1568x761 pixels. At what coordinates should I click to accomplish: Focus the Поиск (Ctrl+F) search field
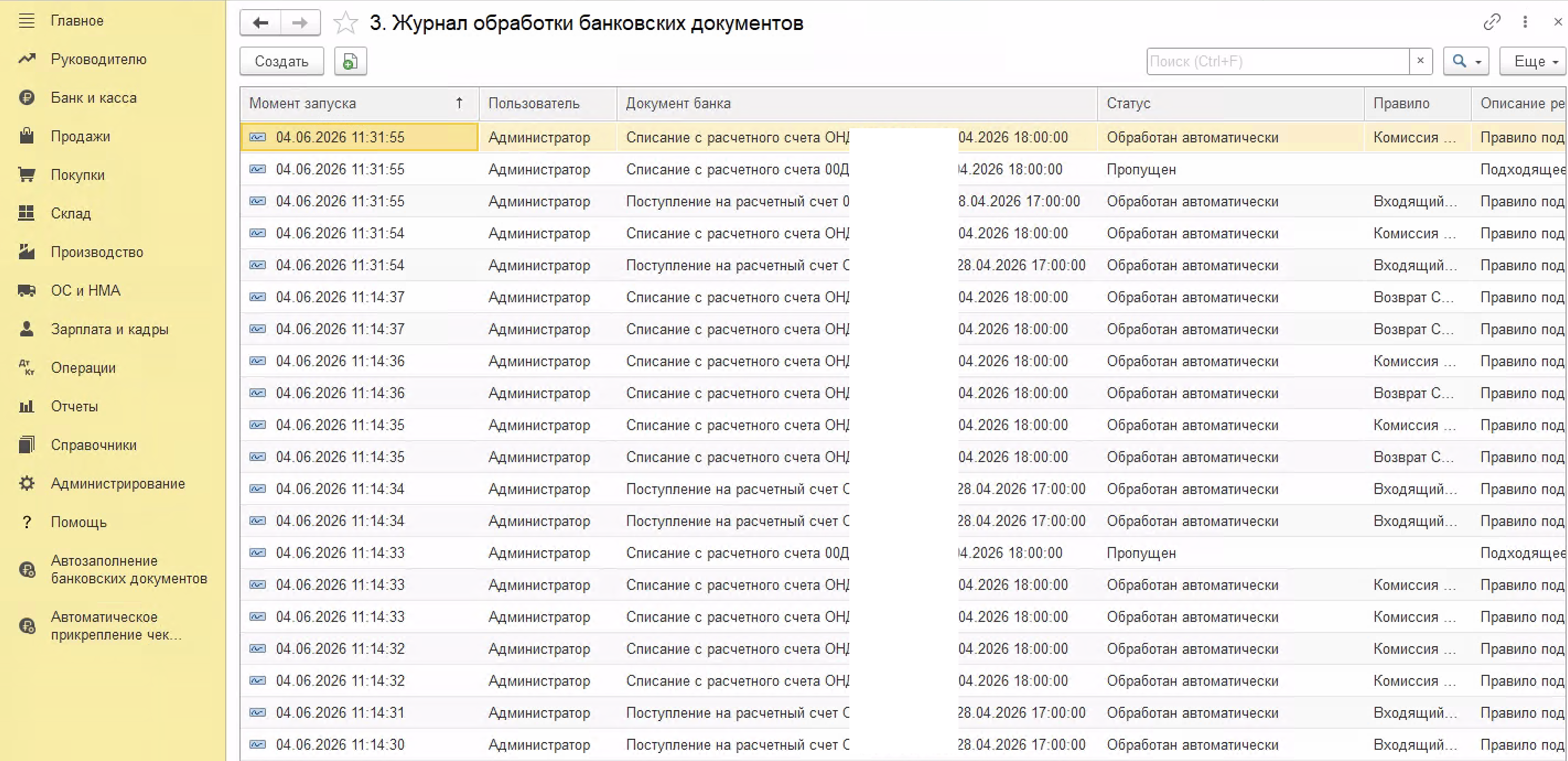point(1277,62)
